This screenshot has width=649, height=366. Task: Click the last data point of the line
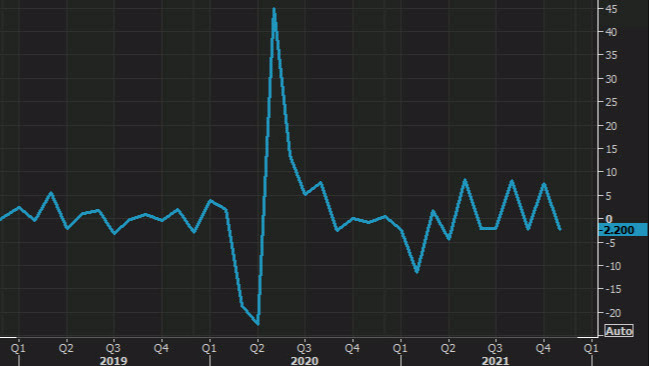(560, 229)
